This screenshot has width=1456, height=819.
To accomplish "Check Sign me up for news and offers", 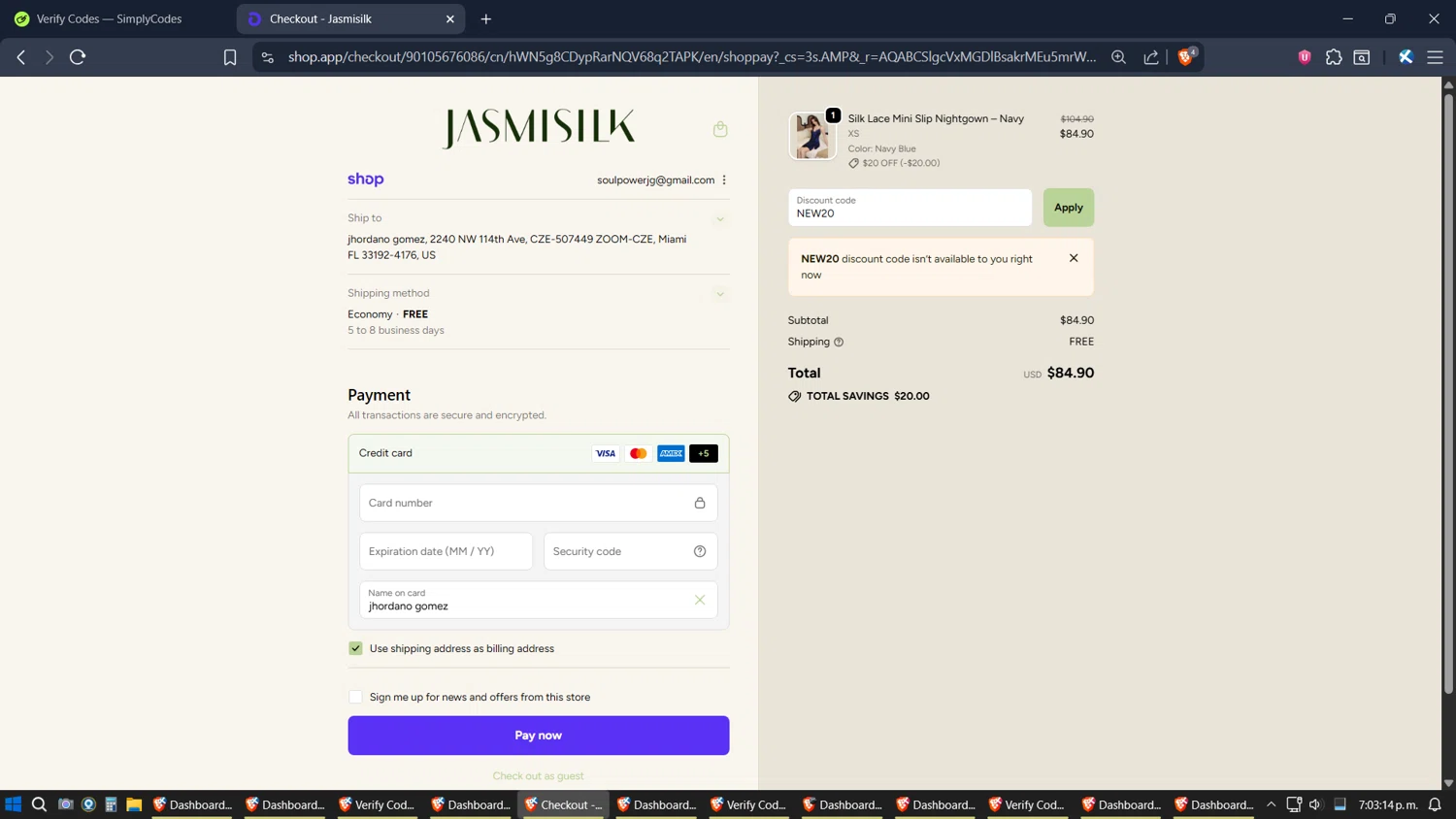I will click(x=355, y=697).
